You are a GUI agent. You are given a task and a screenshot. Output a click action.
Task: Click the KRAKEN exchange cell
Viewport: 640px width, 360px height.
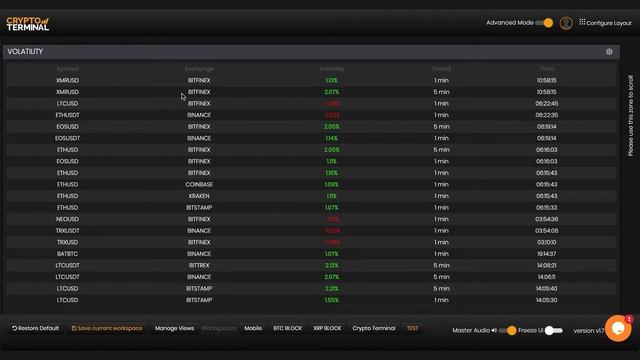tap(199, 196)
